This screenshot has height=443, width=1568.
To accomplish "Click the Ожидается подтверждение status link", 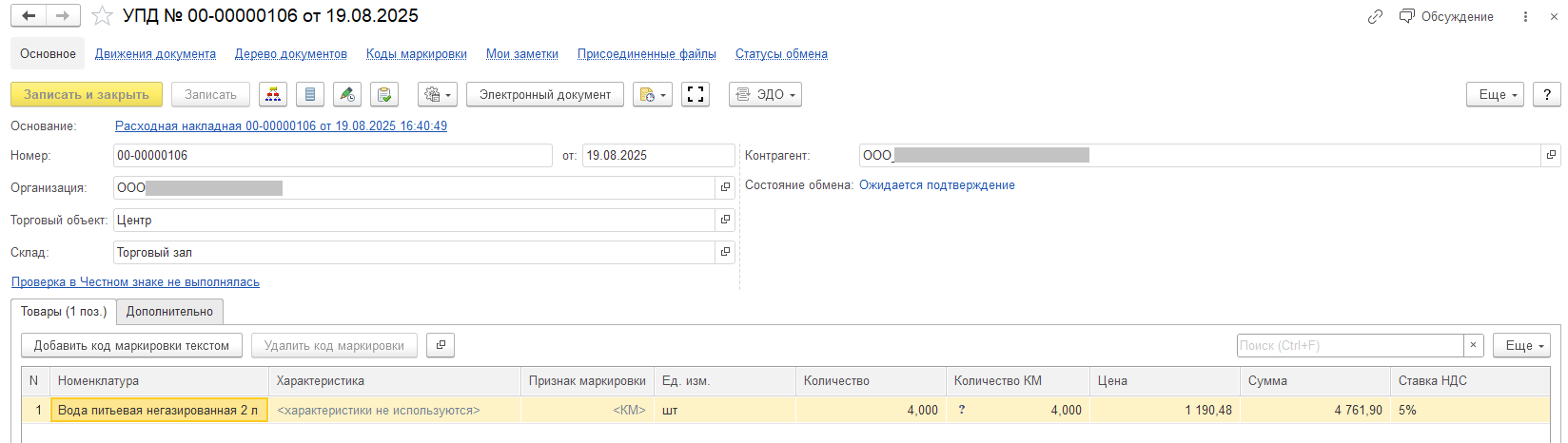I will [x=936, y=185].
